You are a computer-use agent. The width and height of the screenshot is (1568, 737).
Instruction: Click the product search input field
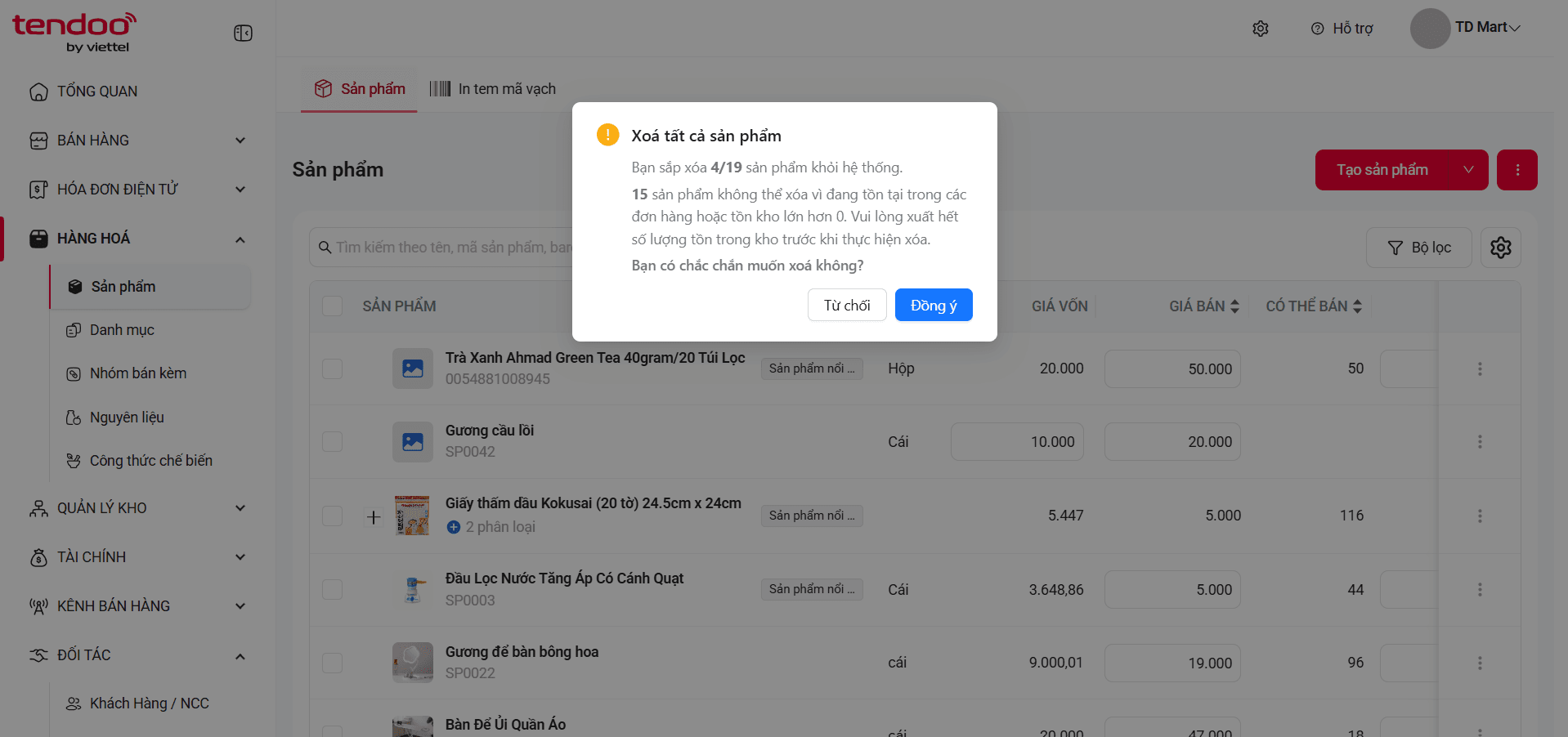pyautogui.click(x=441, y=247)
